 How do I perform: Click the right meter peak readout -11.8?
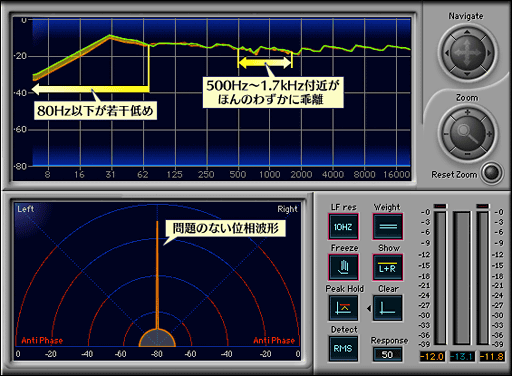coord(492,357)
